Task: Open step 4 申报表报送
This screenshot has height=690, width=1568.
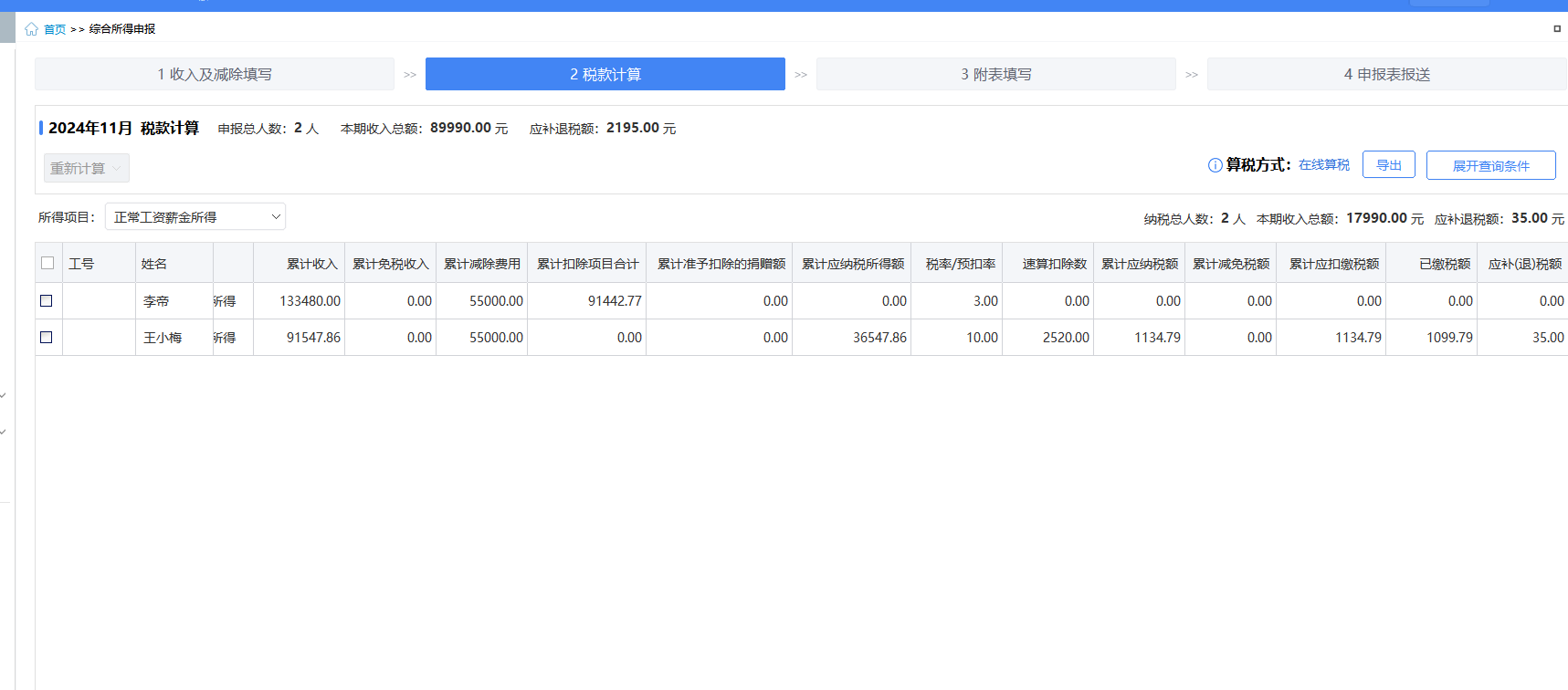Action: click(x=1387, y=74)
